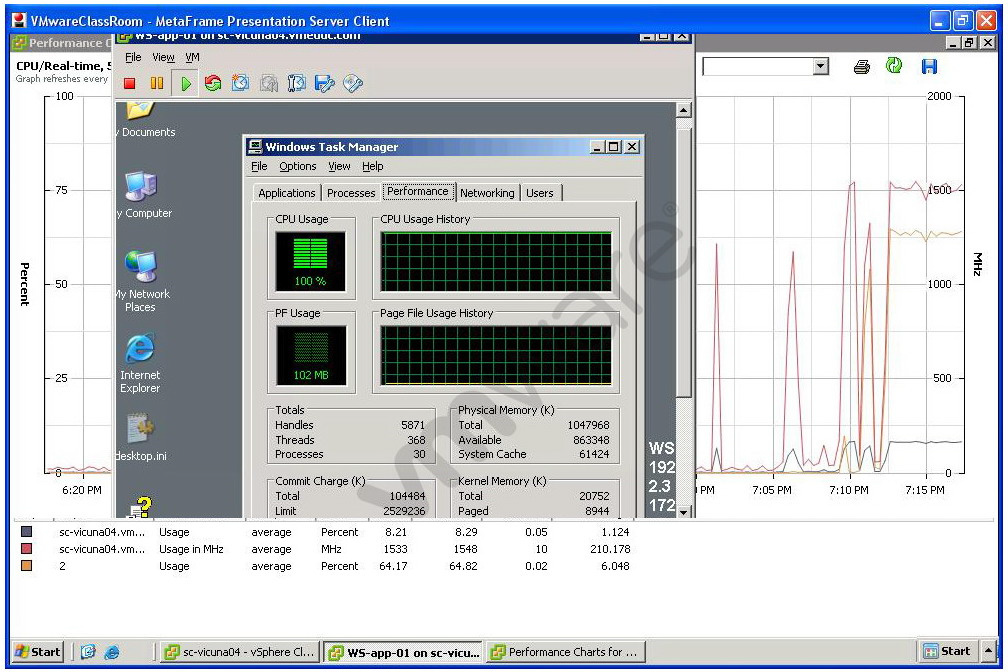Image resolution: width=1008 pixels, height=672 pixels.
Task: Click the CPU Usage History graph
Action: click(496, 262)
